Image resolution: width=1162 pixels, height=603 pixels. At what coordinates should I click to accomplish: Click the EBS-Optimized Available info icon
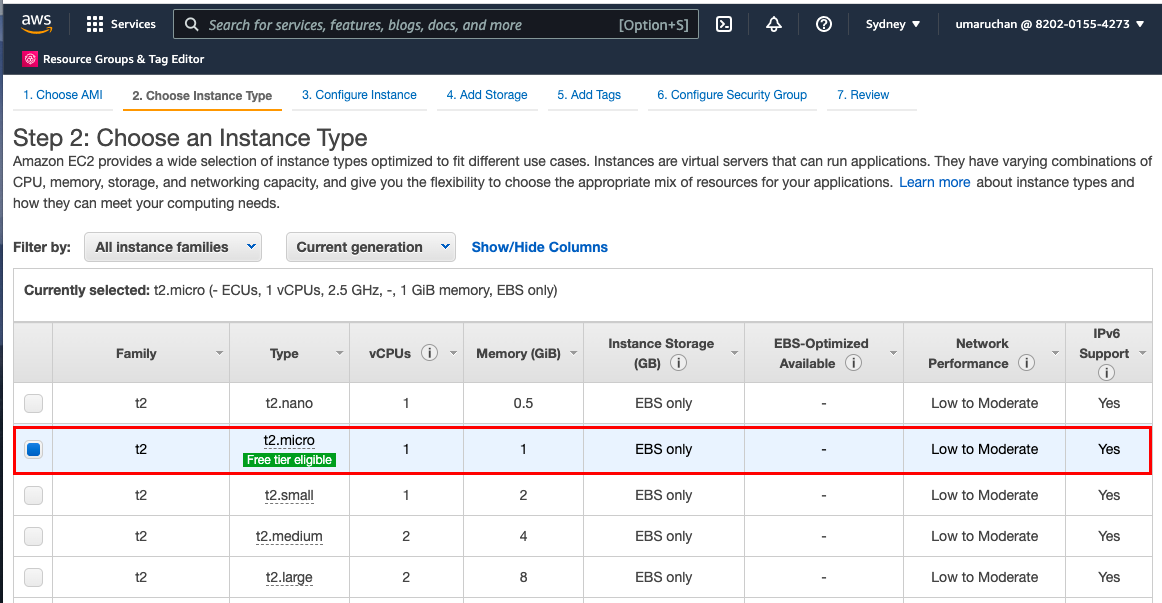coord(853,363)
